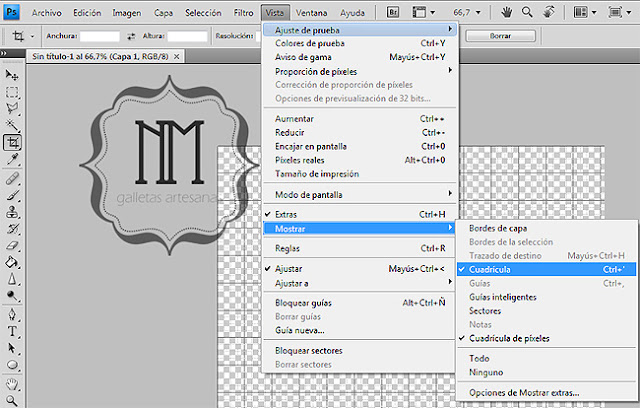Click the Rotate View icon in application bar
Viewport: 640px width, 408px height.
pos(549,12)
